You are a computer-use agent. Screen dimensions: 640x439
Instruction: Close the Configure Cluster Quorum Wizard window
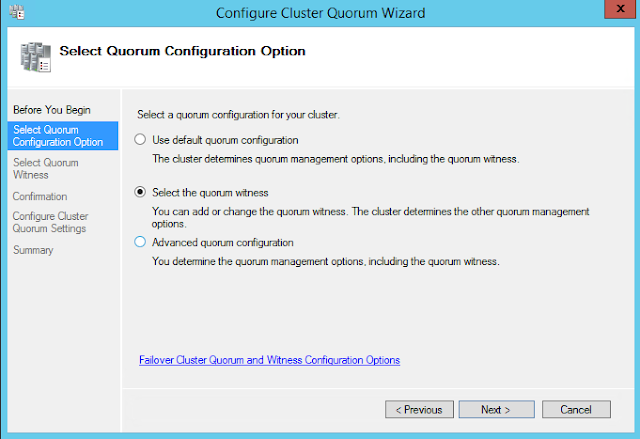(x=620, y=9)
